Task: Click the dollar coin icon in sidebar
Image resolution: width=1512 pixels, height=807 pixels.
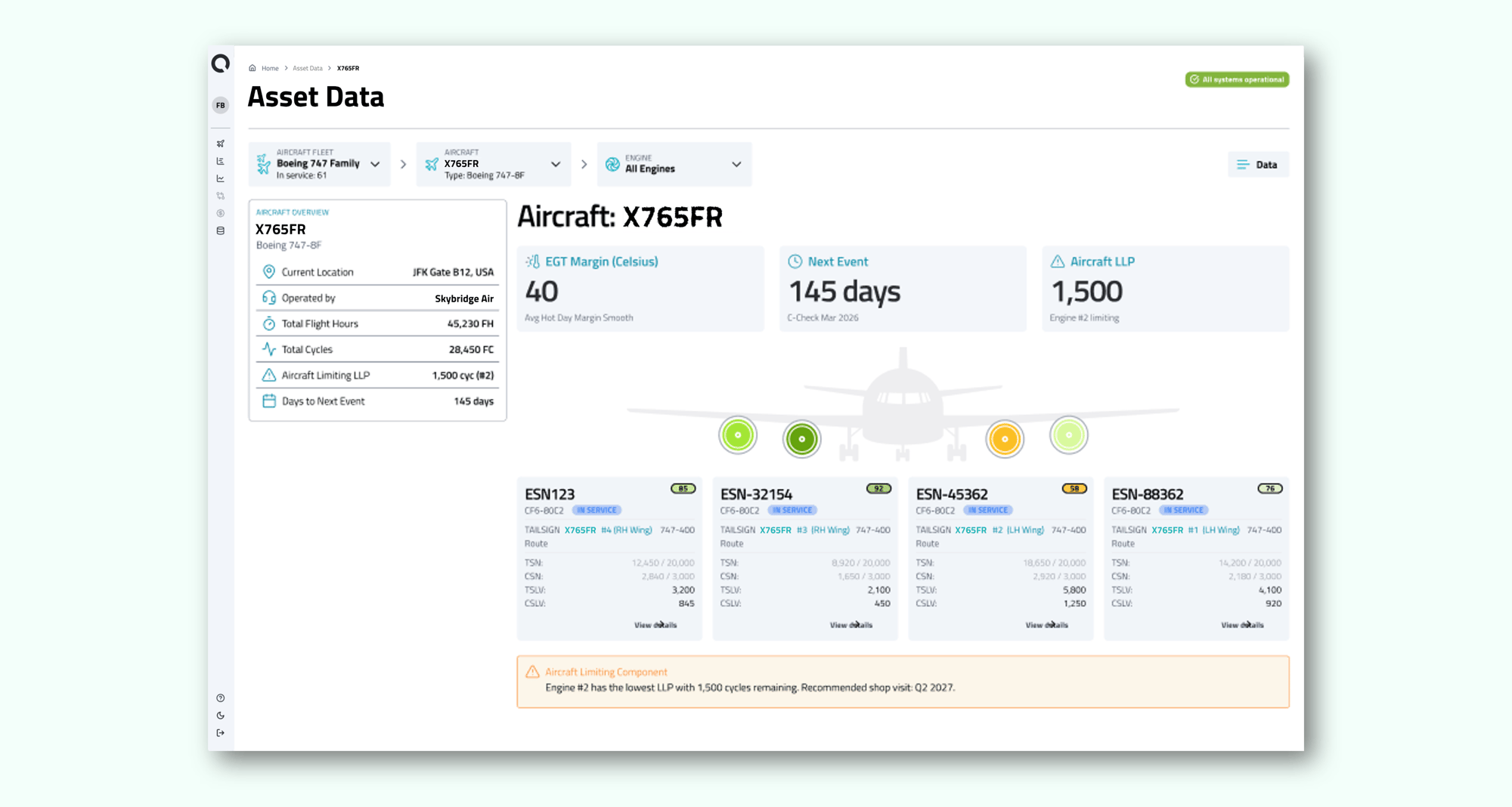Action: click(x=221, y=214)
